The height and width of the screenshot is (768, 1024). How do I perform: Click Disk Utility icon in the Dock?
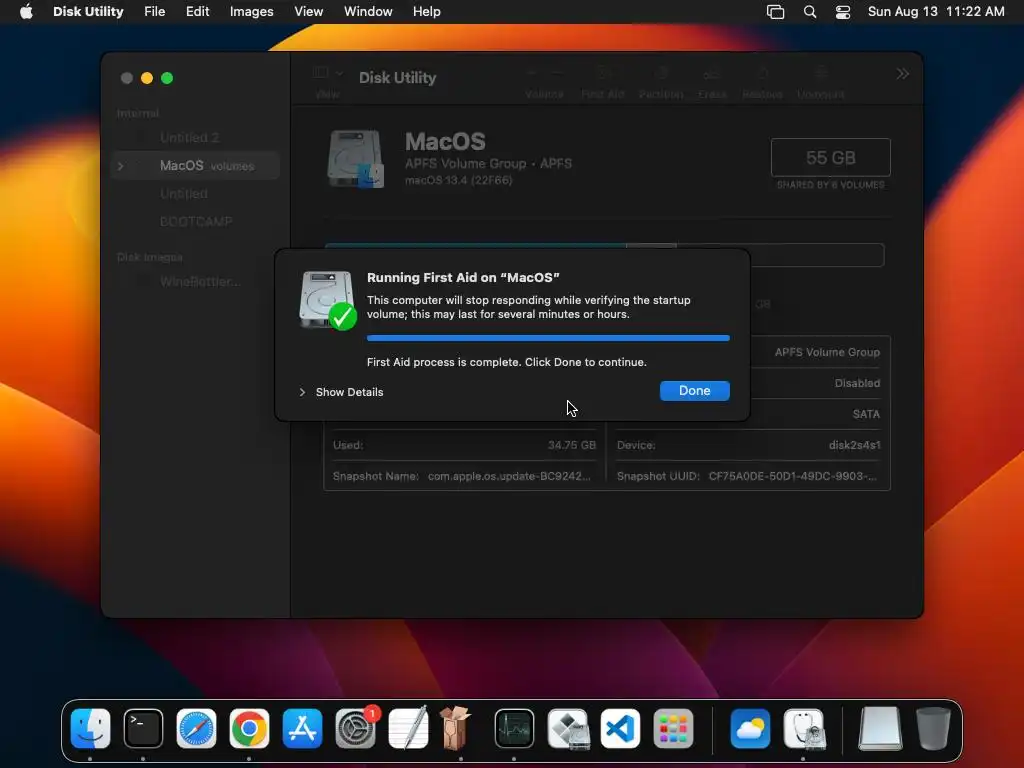point(804,728)
